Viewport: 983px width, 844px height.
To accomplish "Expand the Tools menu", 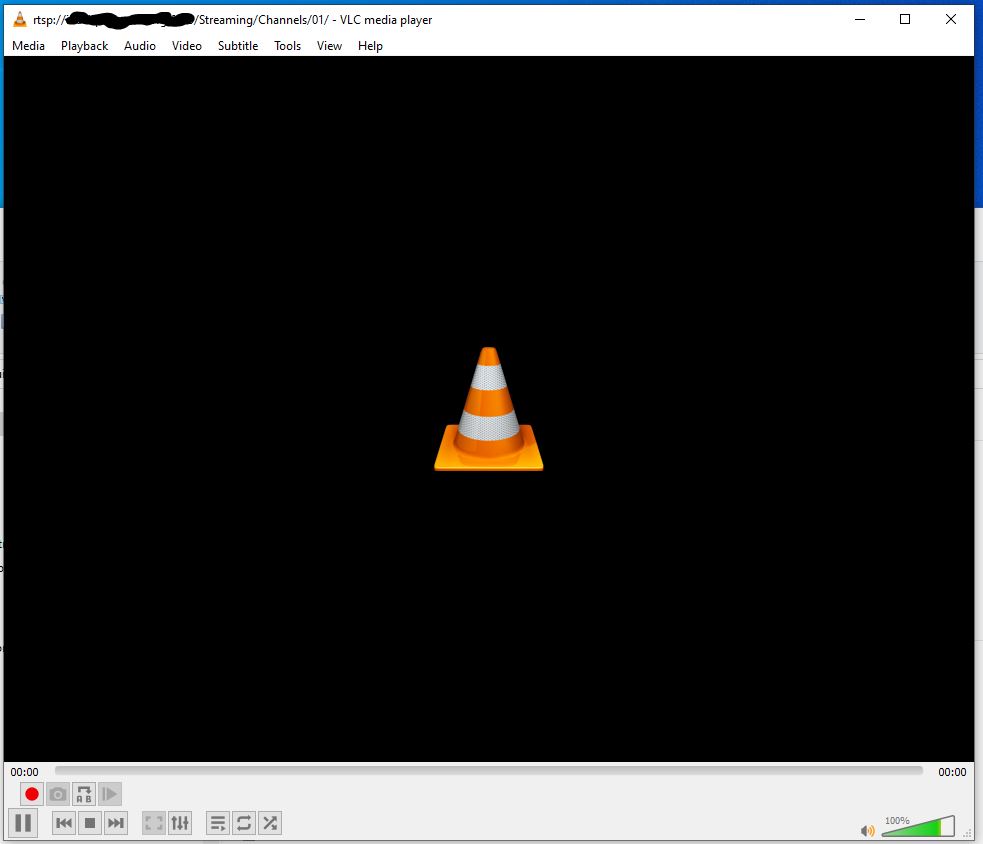I will [287, 46].
